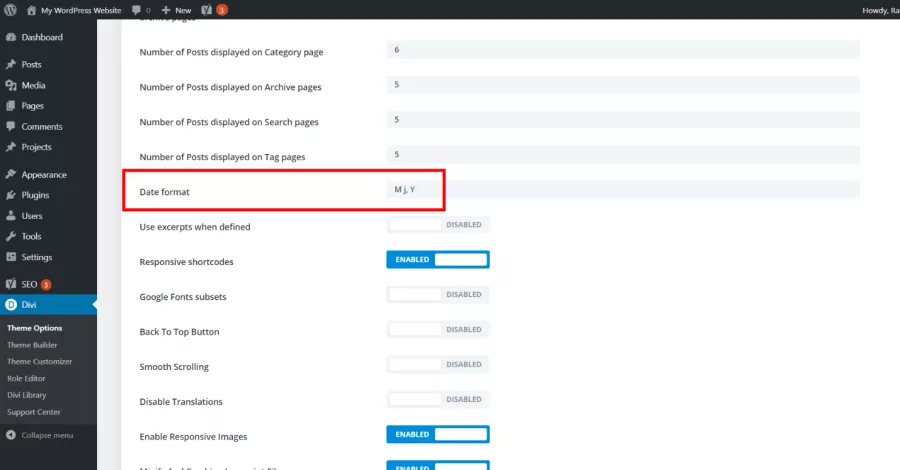The height and width of the screenshot is (470, 900).
Task: Click the Tag pages posts number field
Action: tap(623, 154)
